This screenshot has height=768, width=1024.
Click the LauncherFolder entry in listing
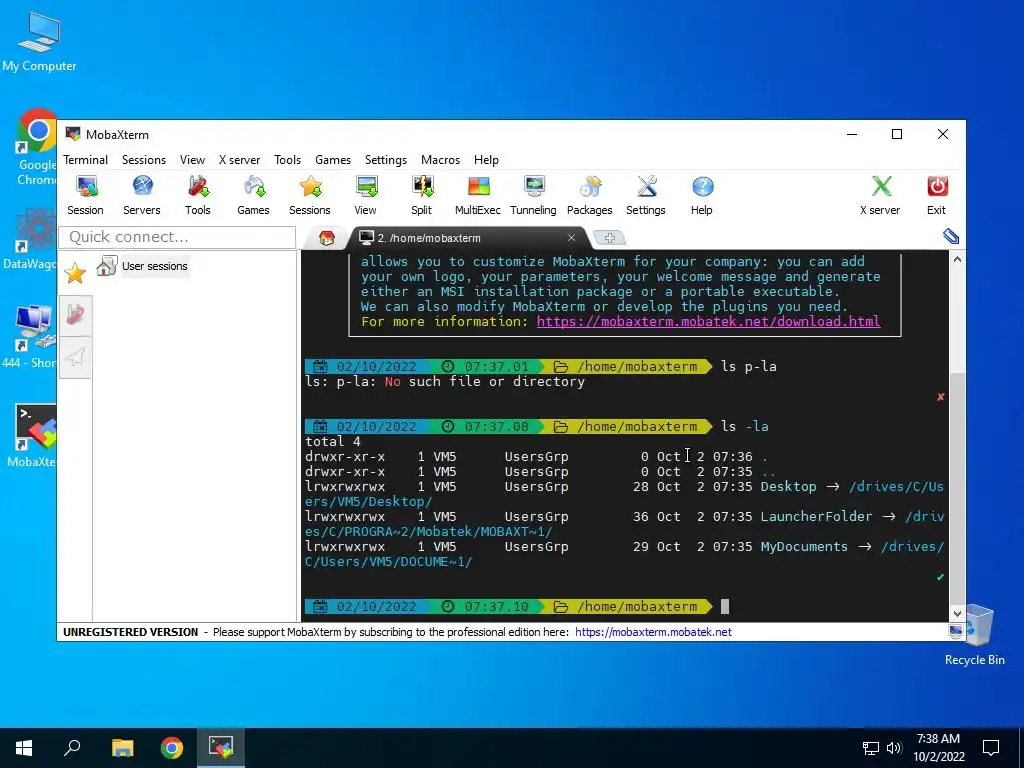(816, 517)
